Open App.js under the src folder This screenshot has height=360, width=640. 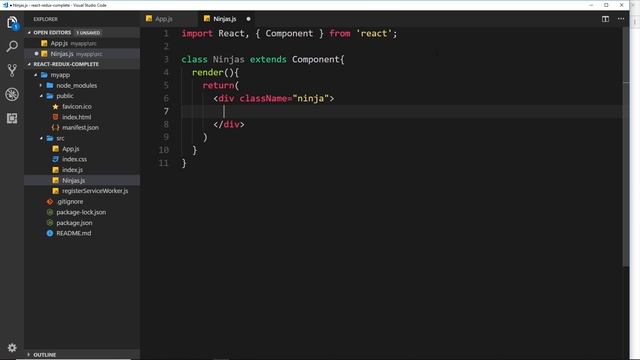(x=71, y=149)
